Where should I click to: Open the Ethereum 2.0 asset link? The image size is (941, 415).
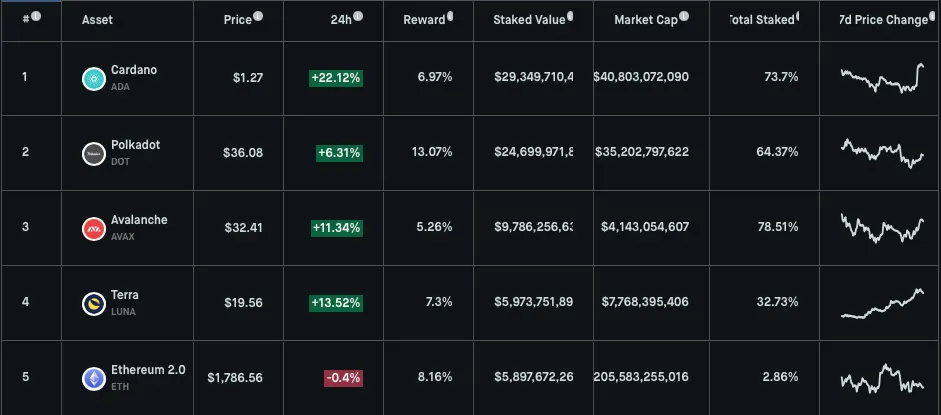(x=148, y=370)
